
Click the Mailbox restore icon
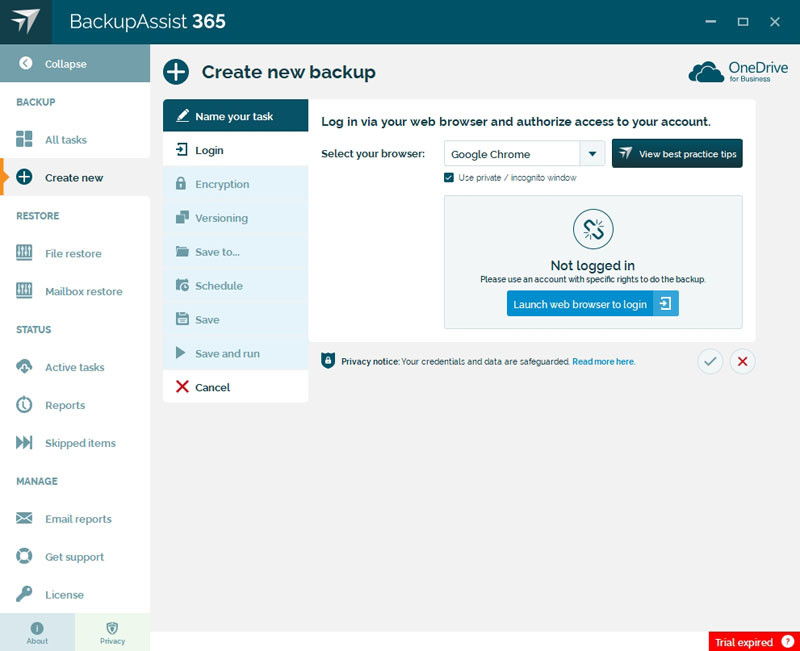(x=24, y=290)
